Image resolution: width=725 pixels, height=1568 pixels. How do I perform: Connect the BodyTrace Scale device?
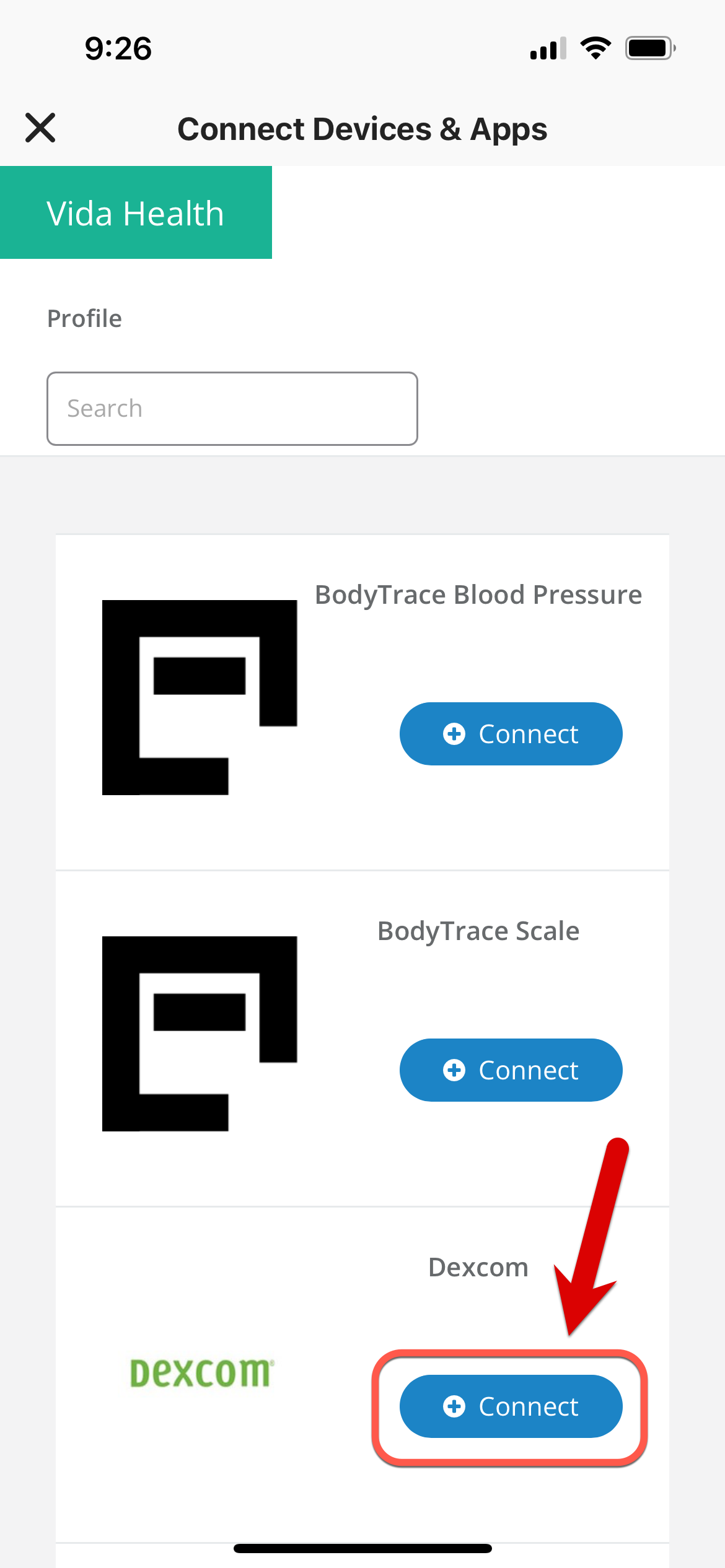click(511, 1070)
